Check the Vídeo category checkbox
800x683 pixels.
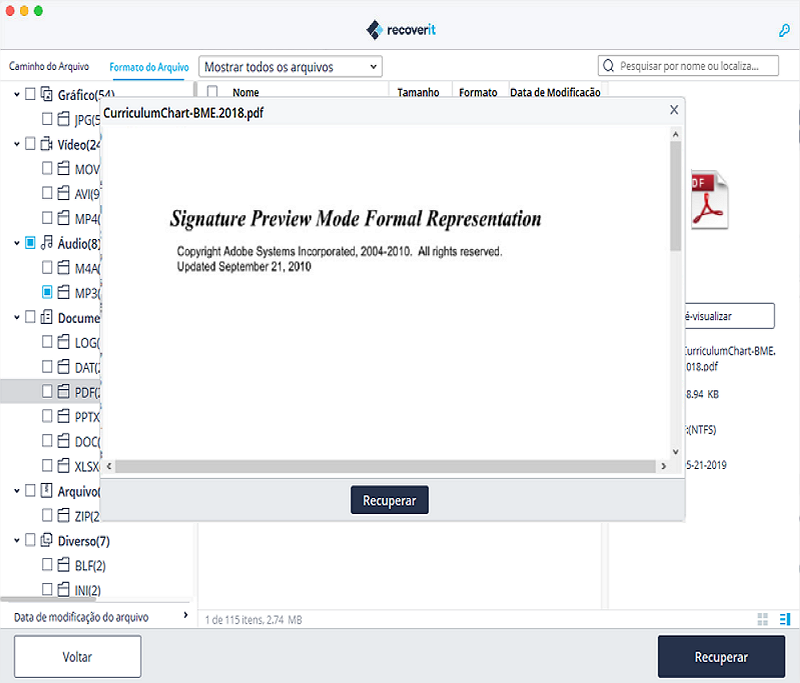point(30,144)
